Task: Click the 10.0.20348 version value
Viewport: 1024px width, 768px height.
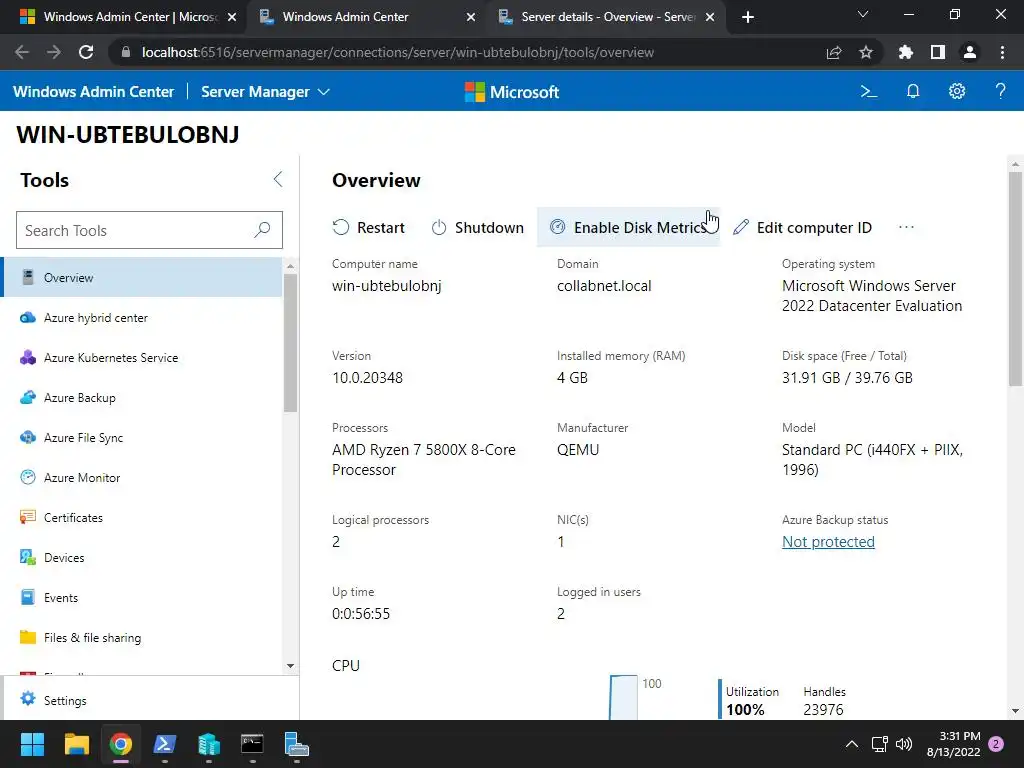Action: 367,378
